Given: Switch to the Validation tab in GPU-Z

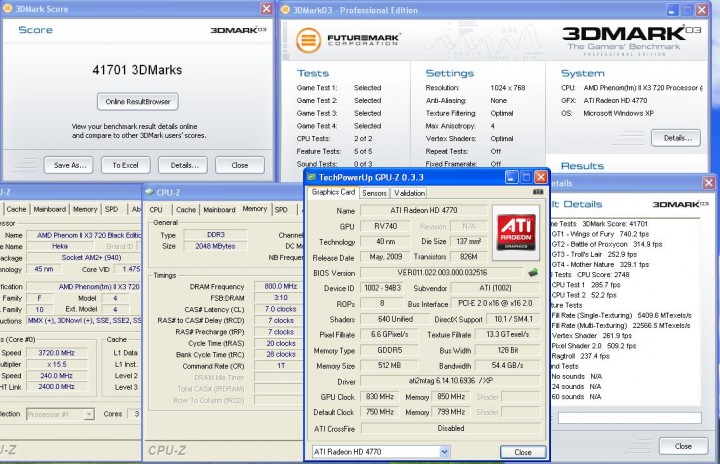Looking at the screenshot, I should (409, 193).
